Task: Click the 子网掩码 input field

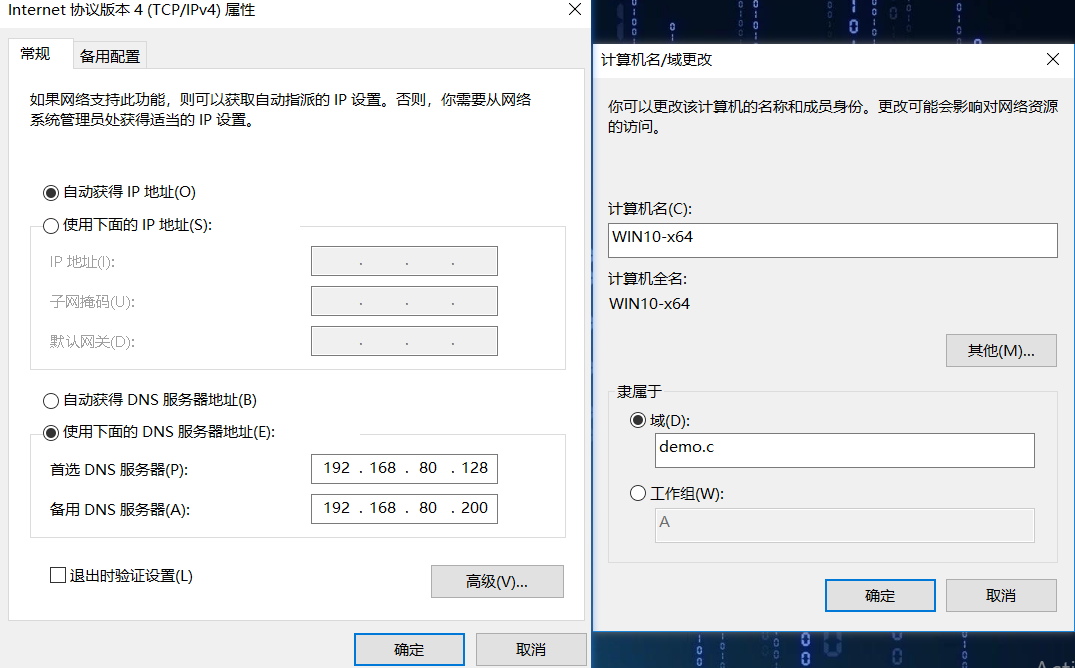Action: click(x=404, y=301)
